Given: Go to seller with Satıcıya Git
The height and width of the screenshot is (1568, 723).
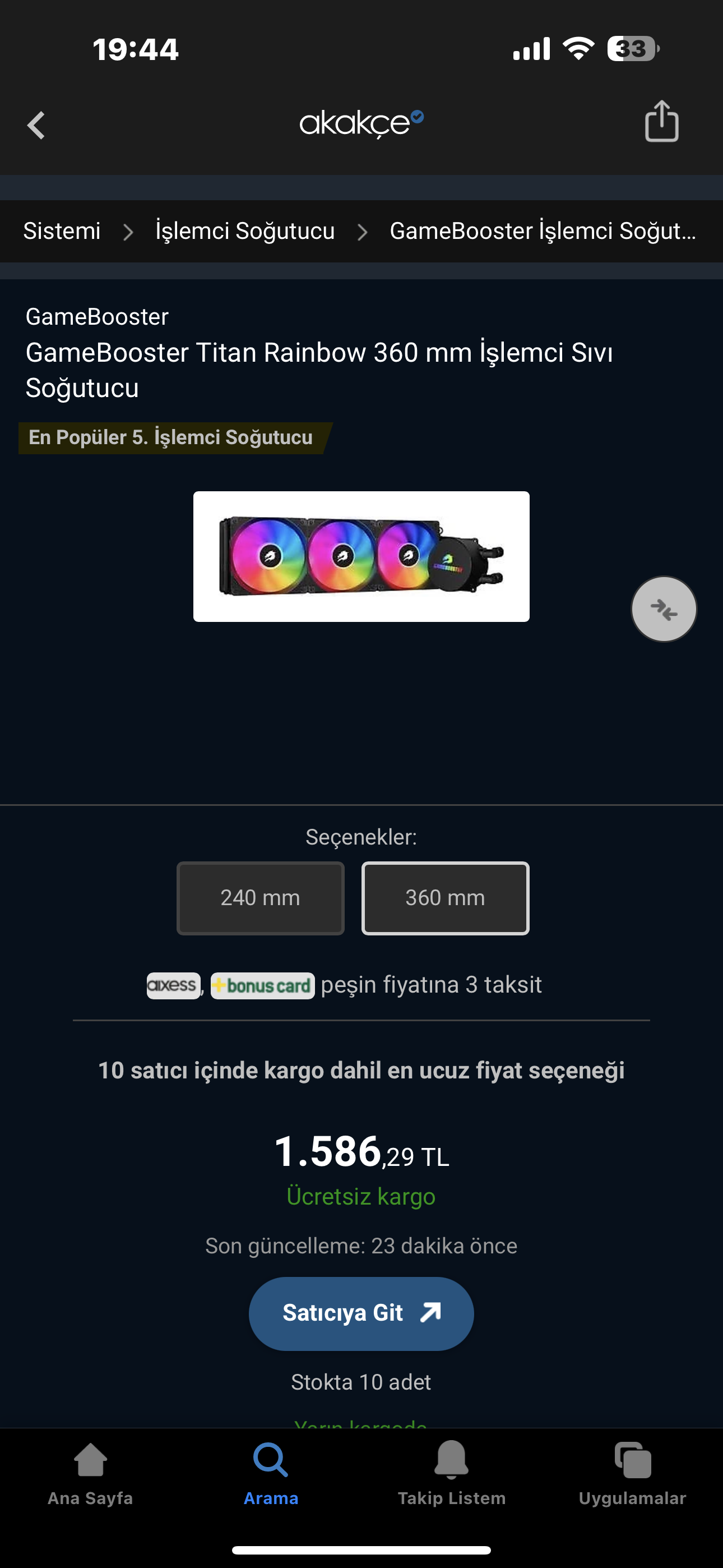Looking at the screenshot, I should coord(361,1313).
